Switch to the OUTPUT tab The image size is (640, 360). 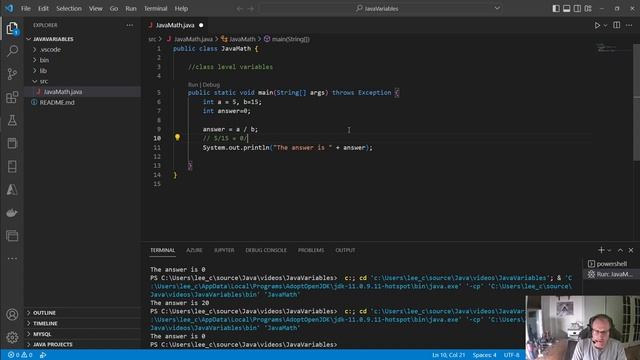(345, 250)
